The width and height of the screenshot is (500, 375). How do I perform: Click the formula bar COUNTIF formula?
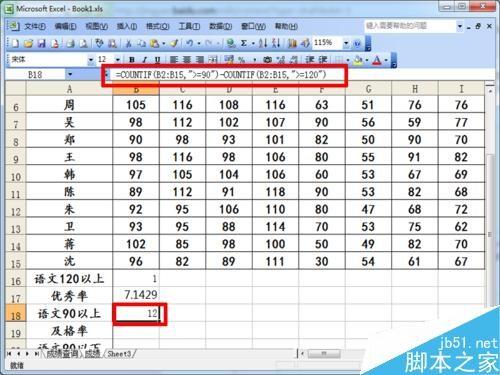click(221, 75)
